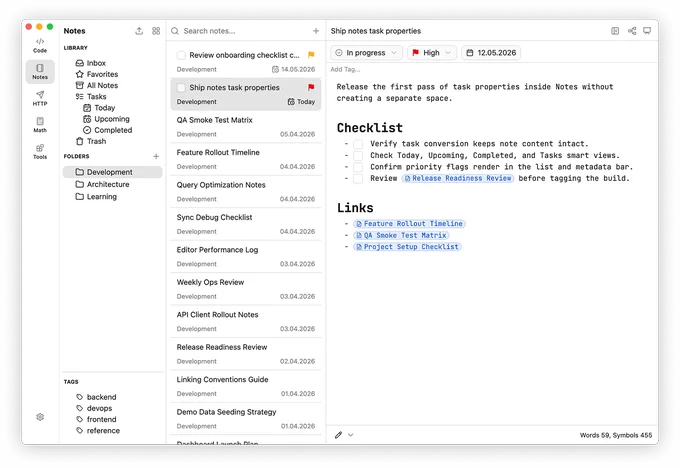
Task: Open Editor Performance Log note
Action: [x=246, y=257]
